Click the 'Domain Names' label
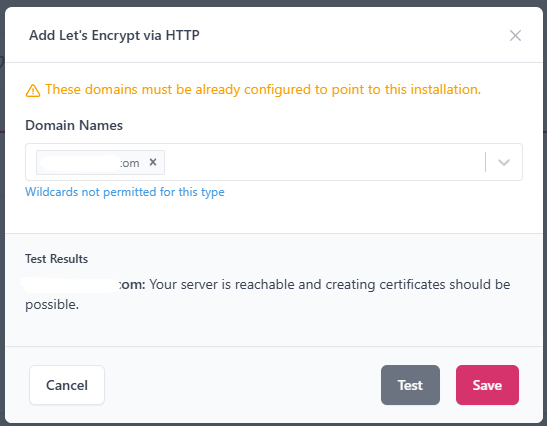This screenshot has width=547, height=426. (x=74, y=125)
